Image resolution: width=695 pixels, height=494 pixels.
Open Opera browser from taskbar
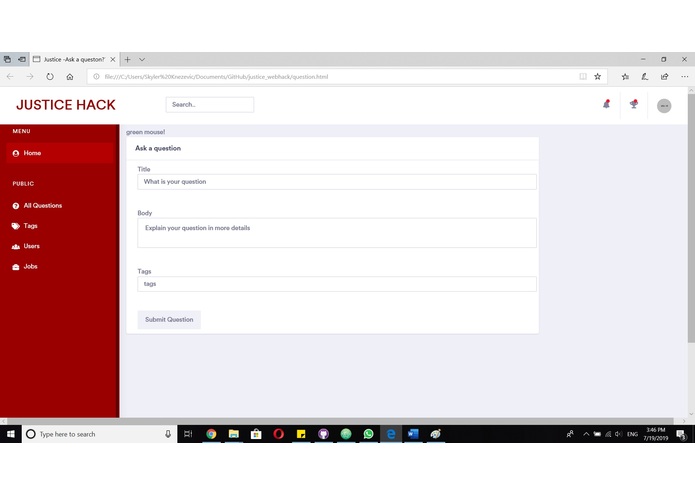[278, 434]
